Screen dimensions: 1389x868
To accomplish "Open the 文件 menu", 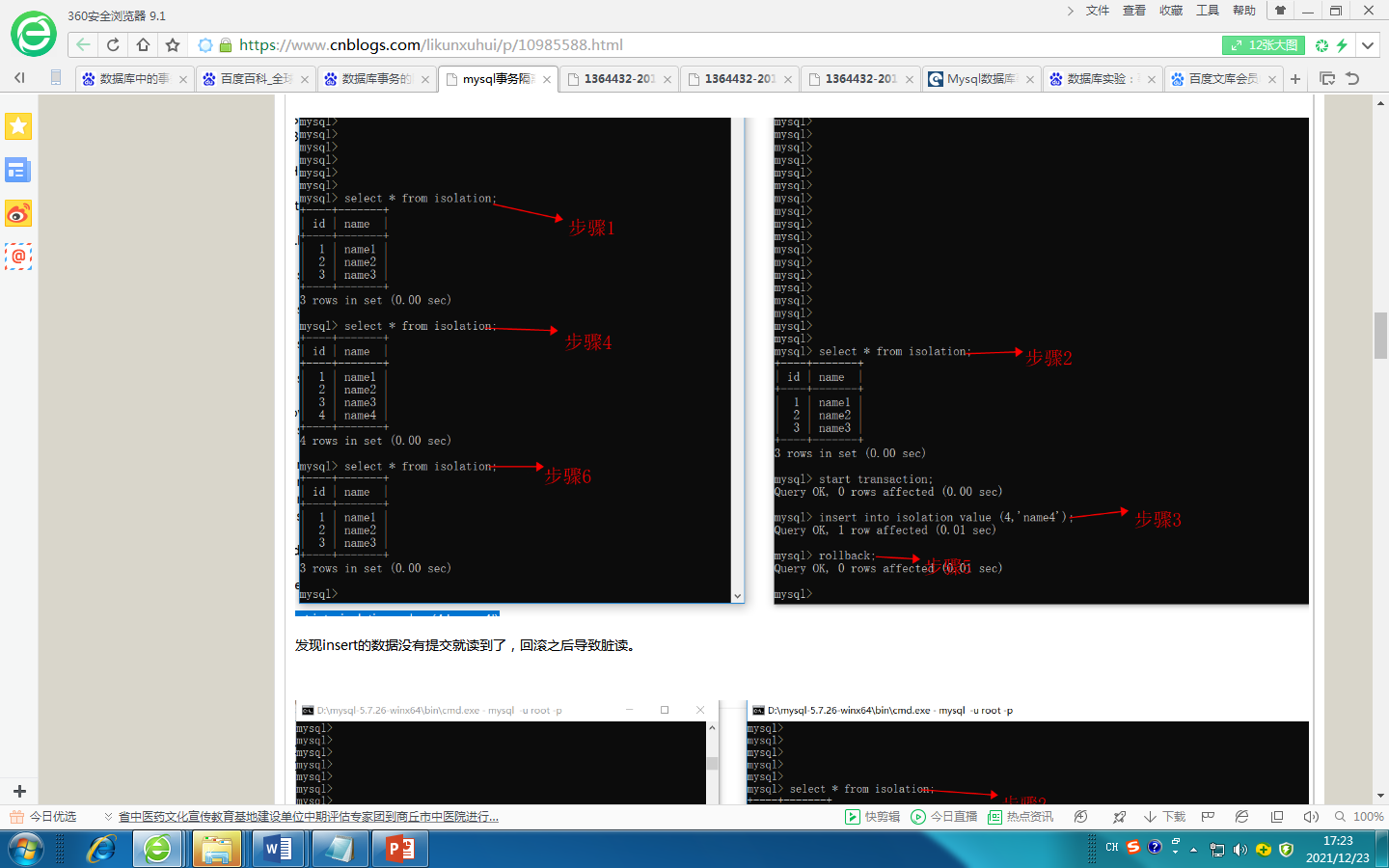I will [x=1098, y=11].
